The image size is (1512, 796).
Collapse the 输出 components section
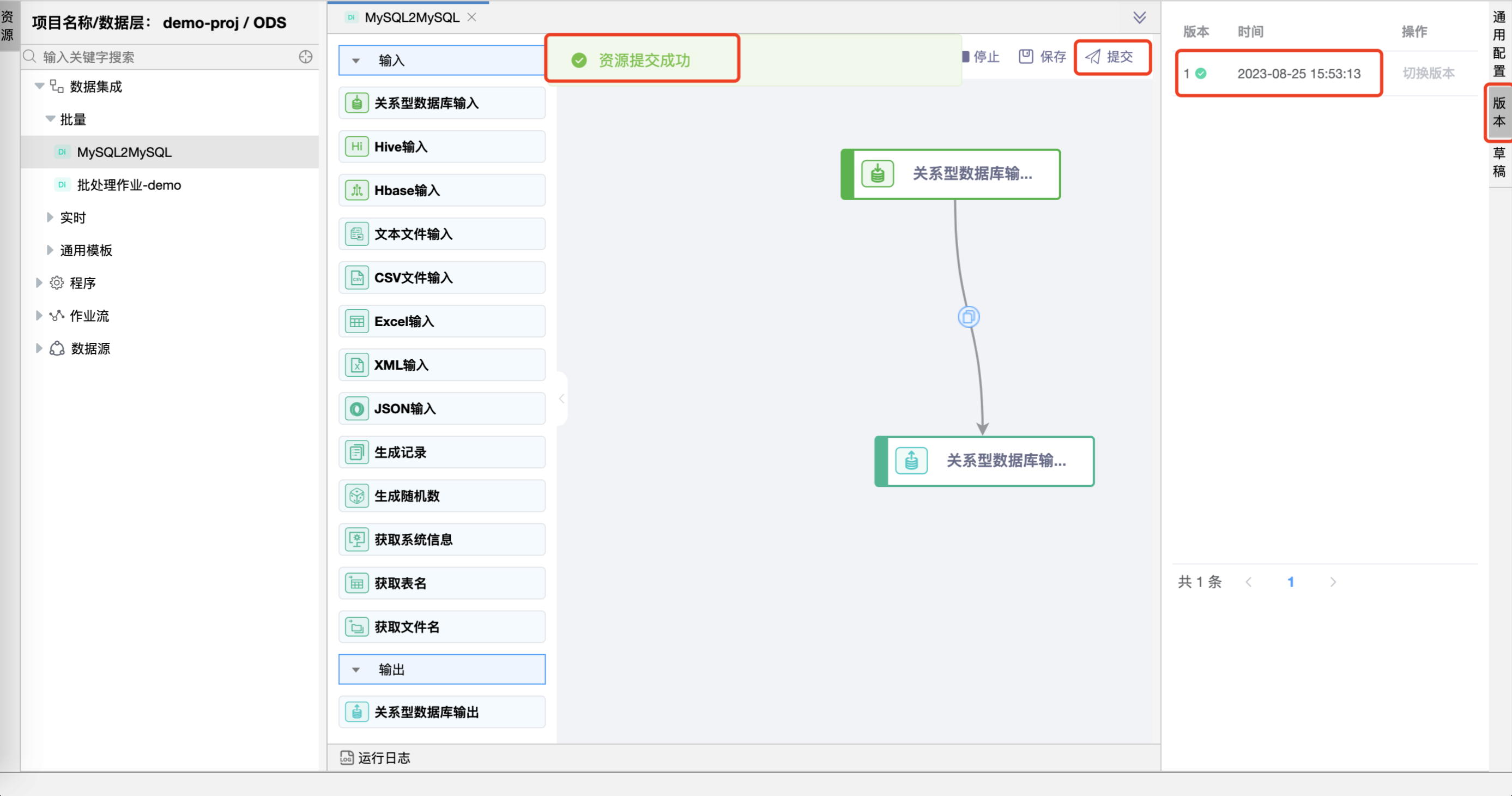pos(356,668)
